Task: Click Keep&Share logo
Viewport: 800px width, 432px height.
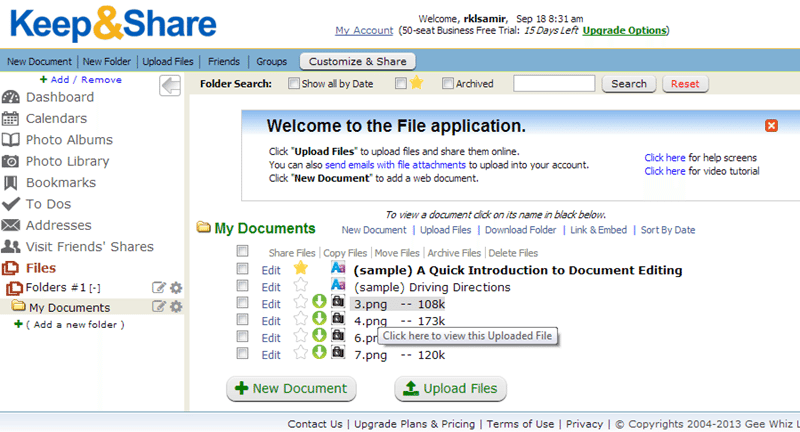Action: pyautogui.click(x=113, y=24)
